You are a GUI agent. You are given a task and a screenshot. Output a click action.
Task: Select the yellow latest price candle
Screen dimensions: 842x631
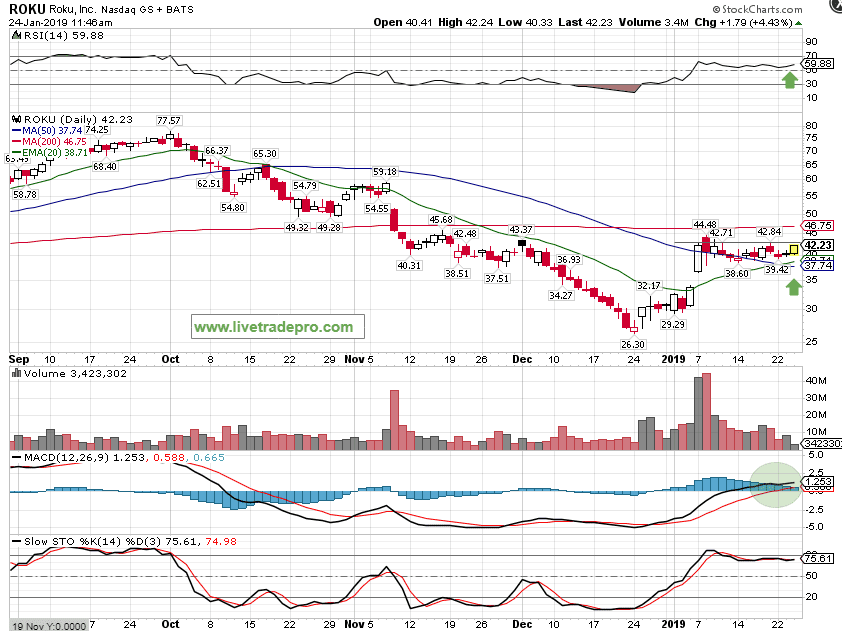794,248
